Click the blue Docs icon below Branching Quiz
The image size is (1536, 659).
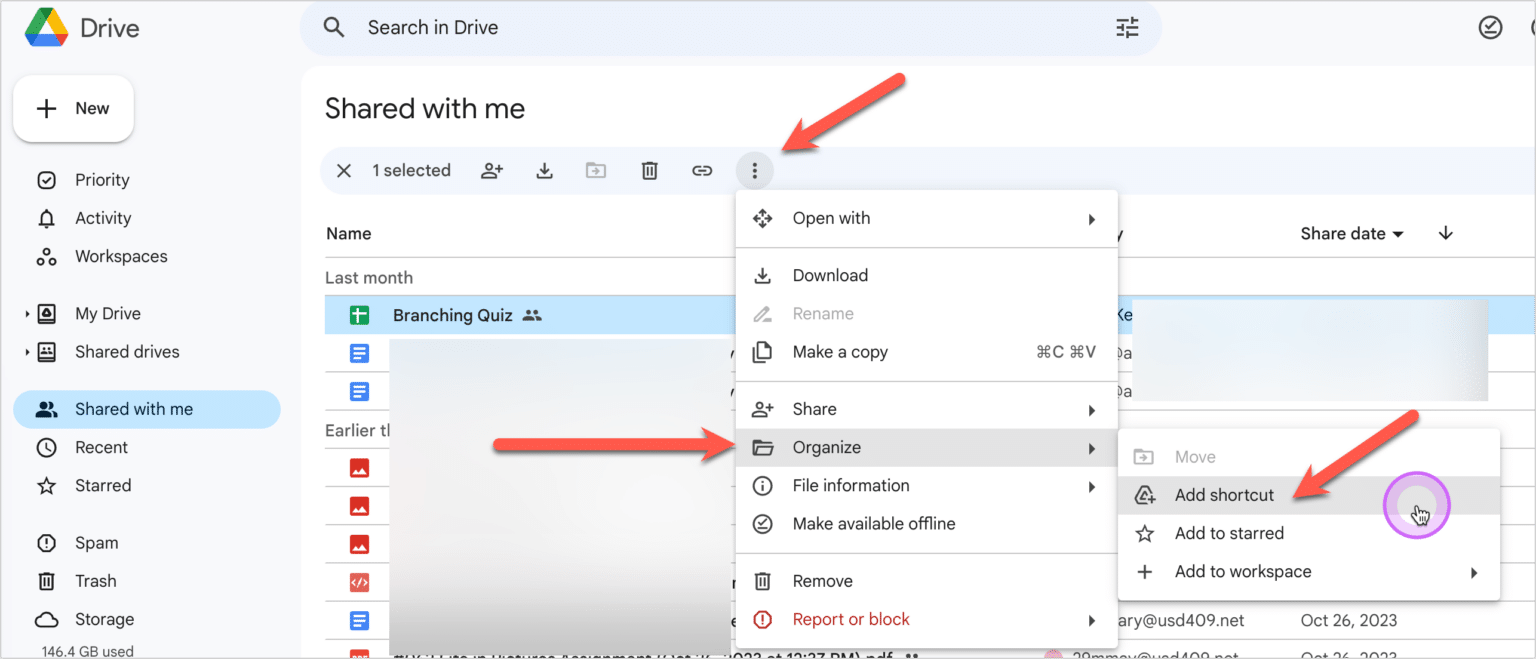tap(359, 353)
